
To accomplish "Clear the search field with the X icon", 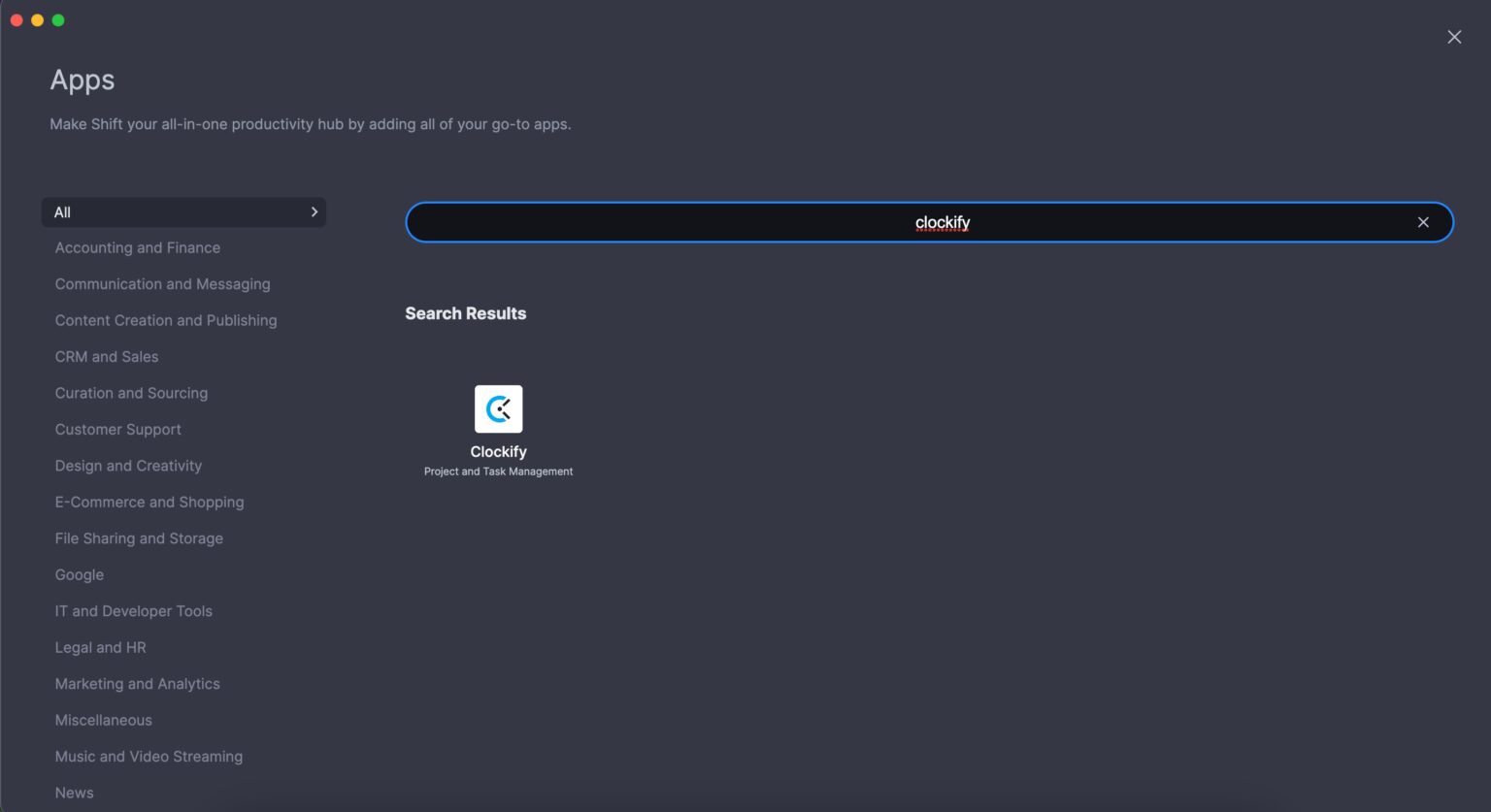I will [x=1422, y=222].
